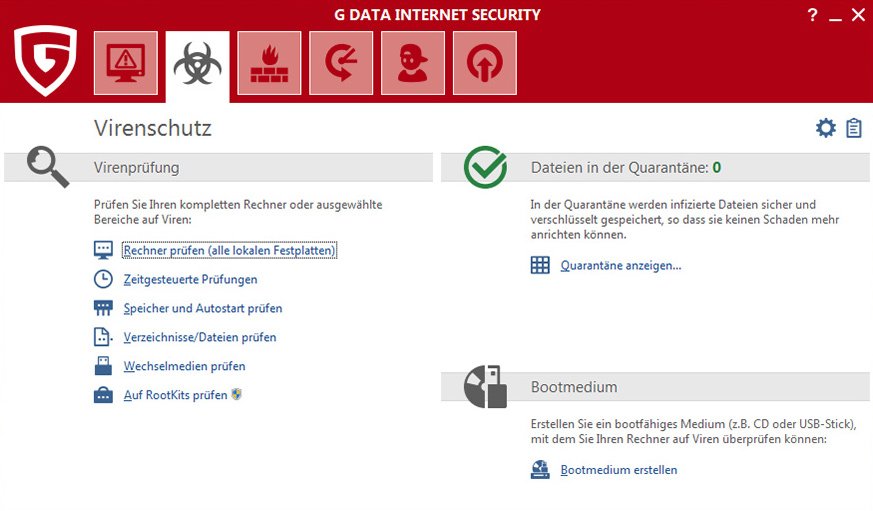
Task: Click the help question mark
Action: 812,15
